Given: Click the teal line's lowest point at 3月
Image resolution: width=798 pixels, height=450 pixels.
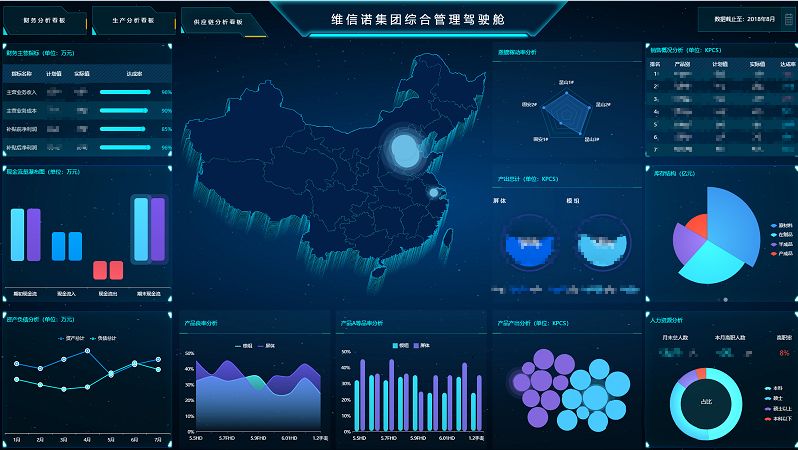Looking at the screenshot, I should (x=64, y=389).
